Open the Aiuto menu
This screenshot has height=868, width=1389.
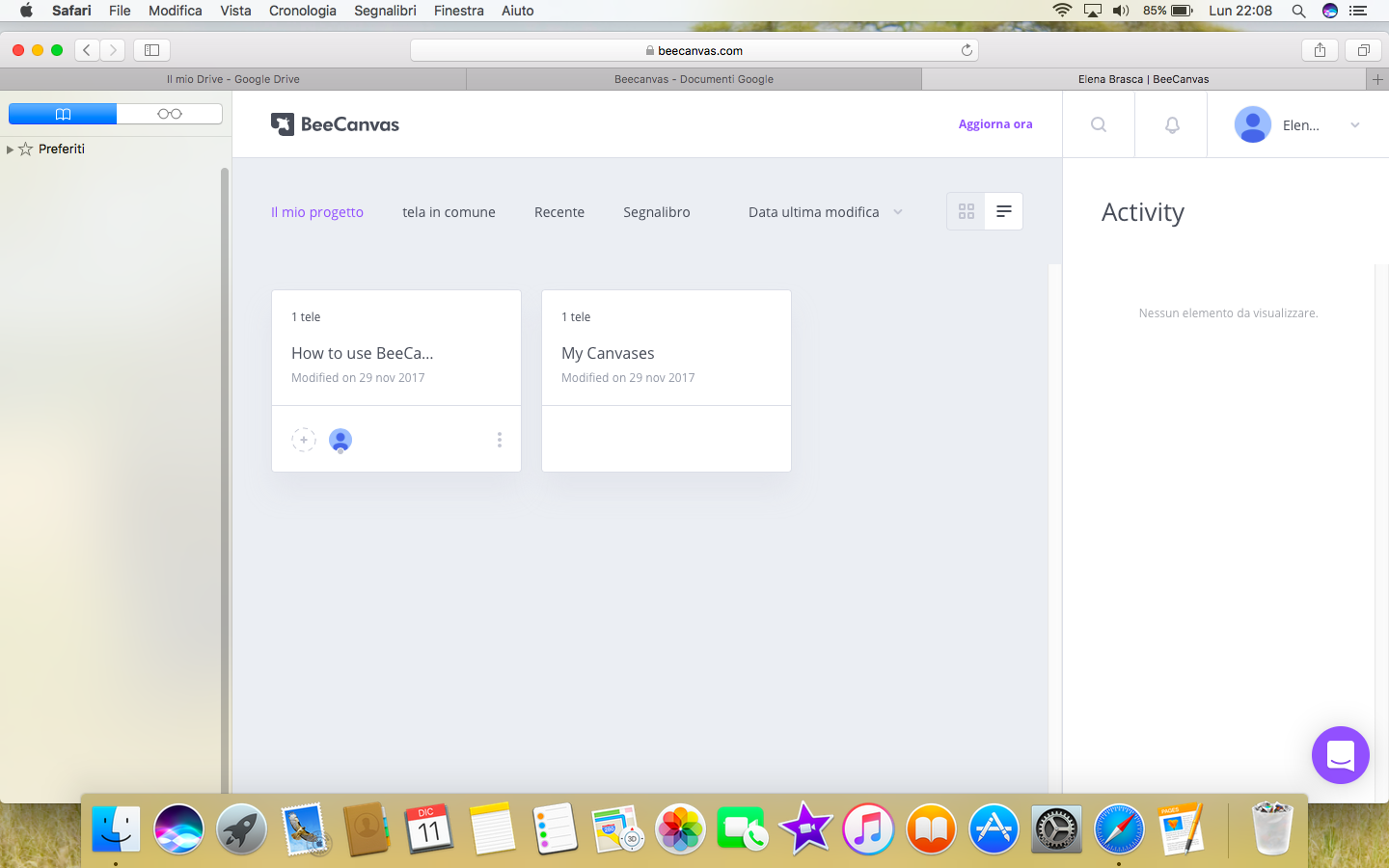(x=518, y=11)
